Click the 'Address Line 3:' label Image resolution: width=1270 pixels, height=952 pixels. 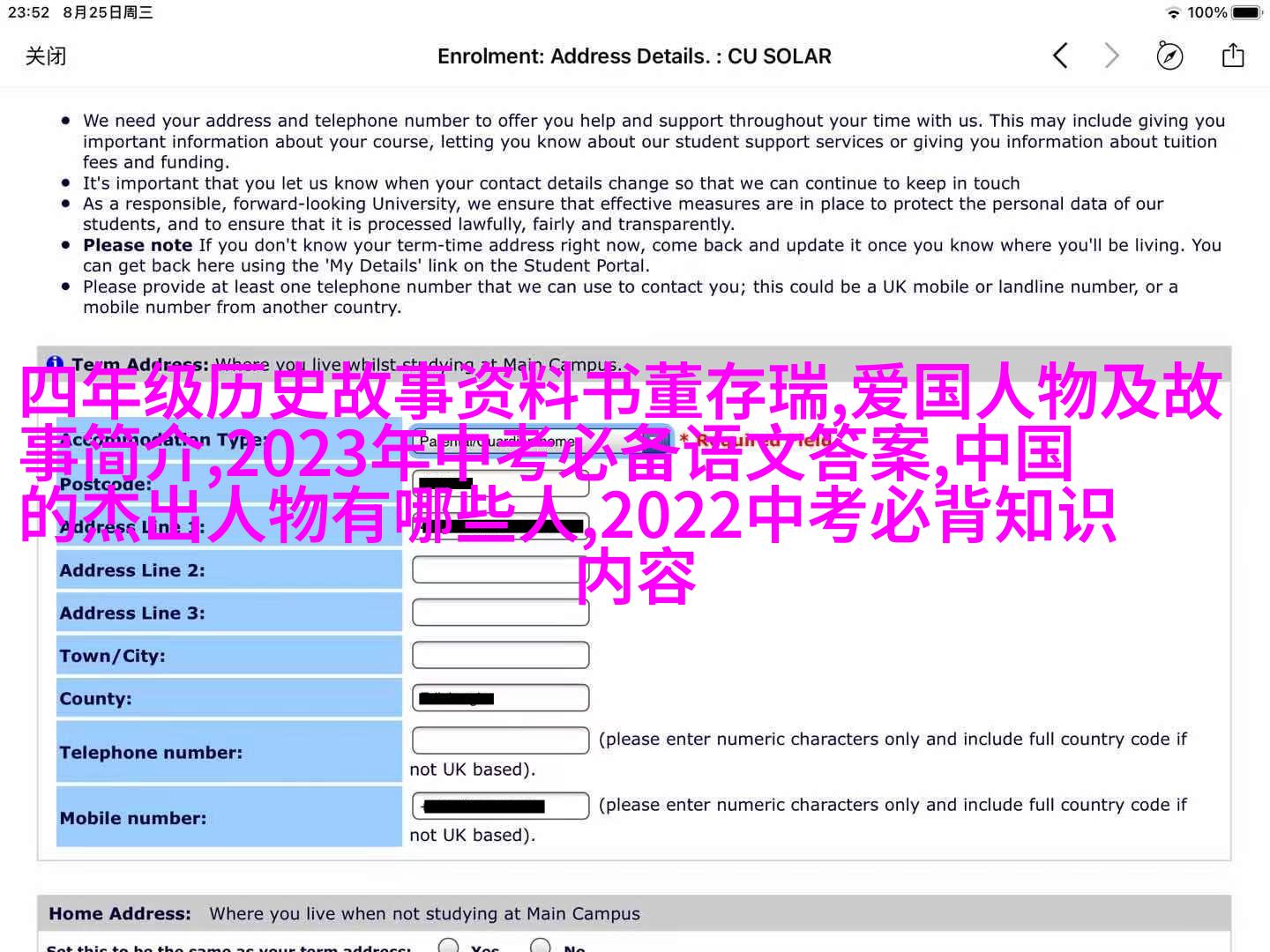click(132, 613)
